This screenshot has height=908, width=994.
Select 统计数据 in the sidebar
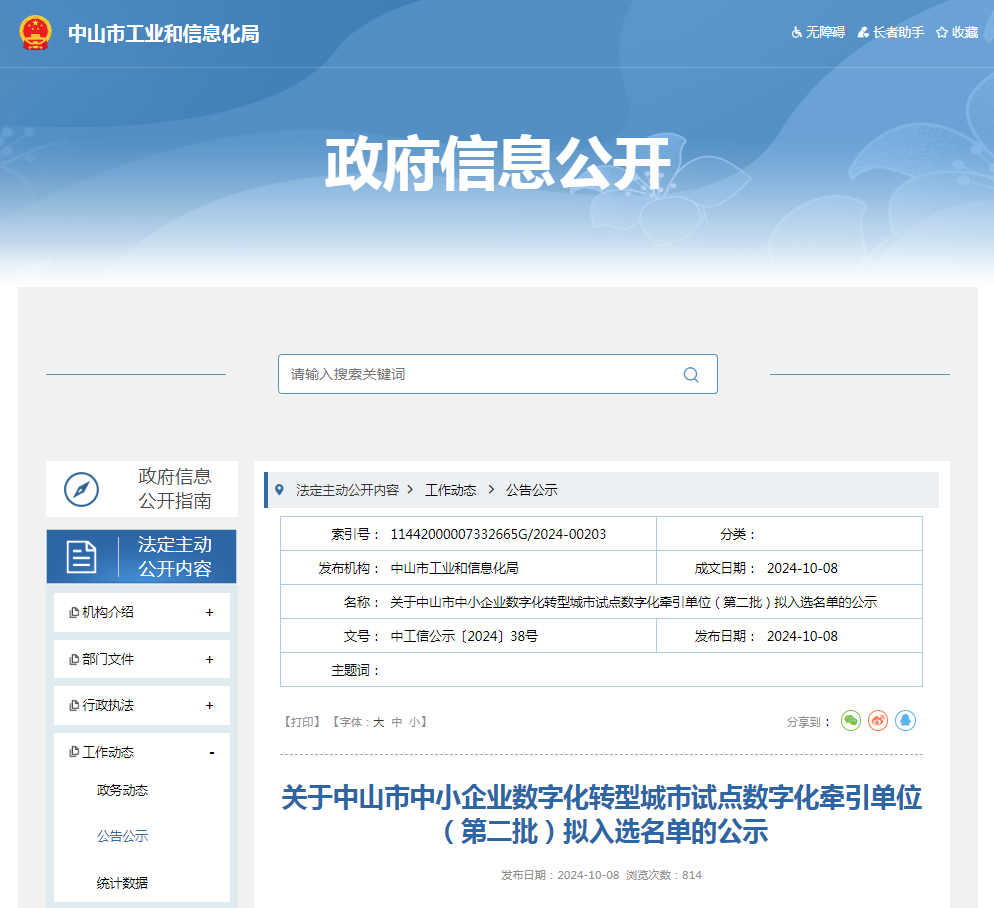pyautogui.click(x=122, y=883)
